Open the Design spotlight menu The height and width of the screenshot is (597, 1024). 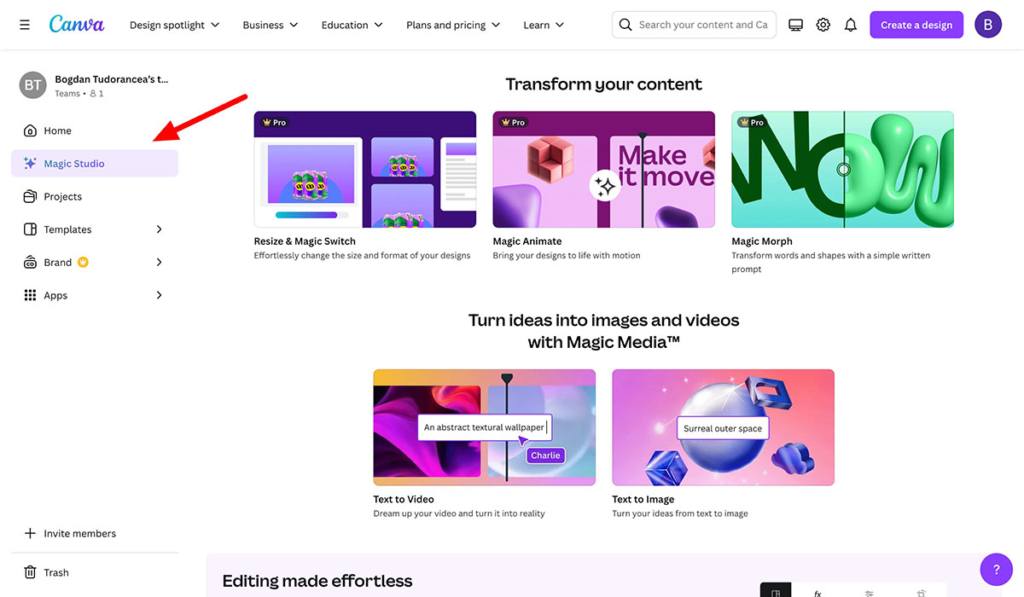point(174,24)
